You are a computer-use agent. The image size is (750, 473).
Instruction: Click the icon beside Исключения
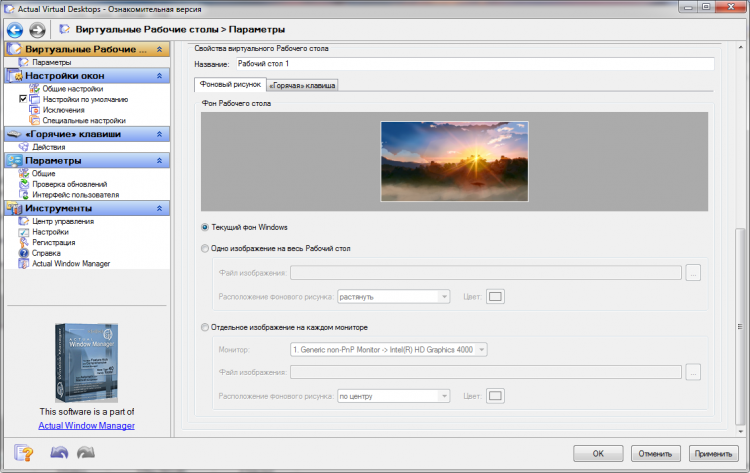[34, 110]
